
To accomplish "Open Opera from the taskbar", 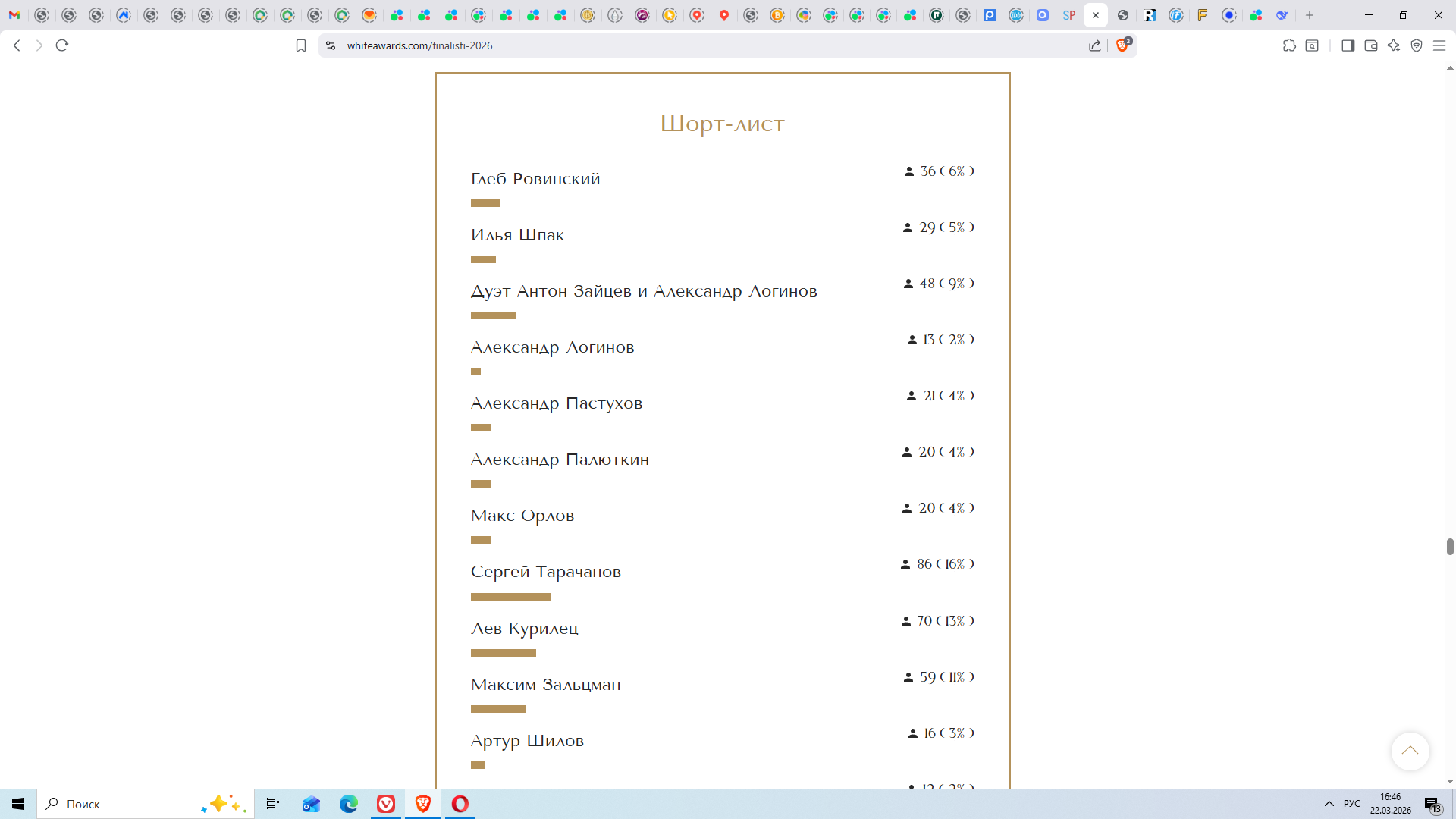I will click(460, 804).
